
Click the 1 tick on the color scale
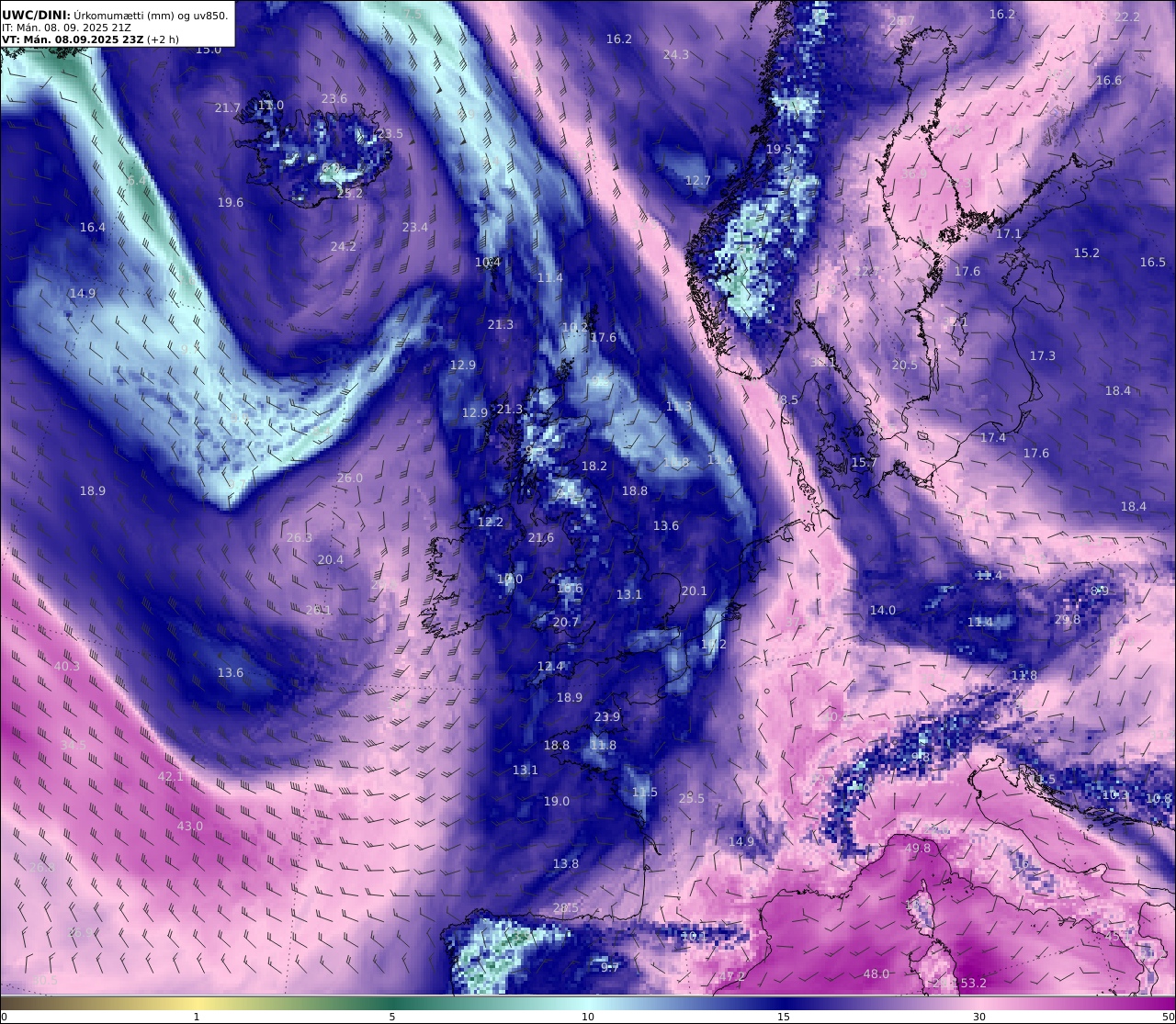197,1017
